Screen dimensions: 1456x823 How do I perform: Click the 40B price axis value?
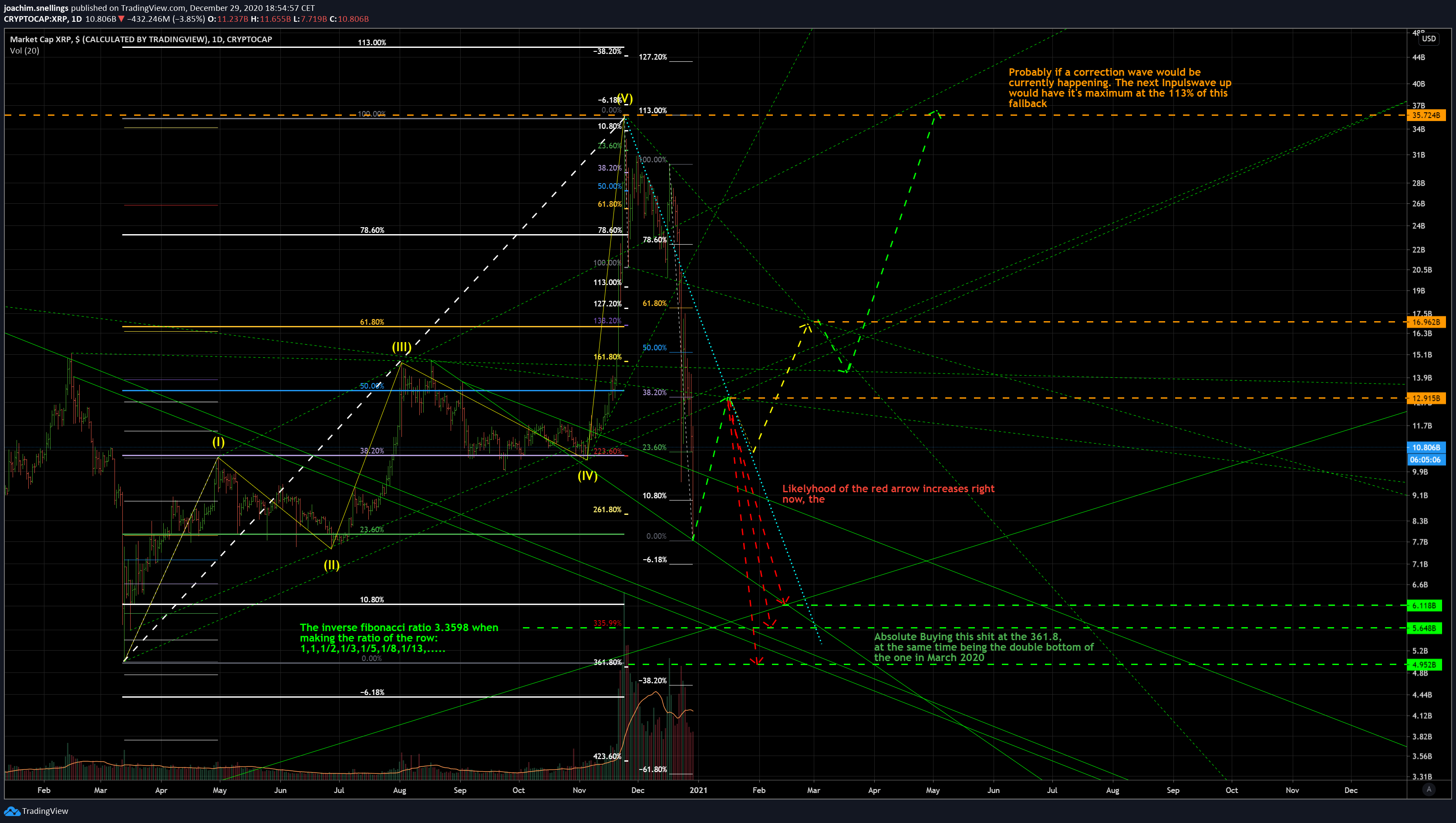tap(1419, 84)
